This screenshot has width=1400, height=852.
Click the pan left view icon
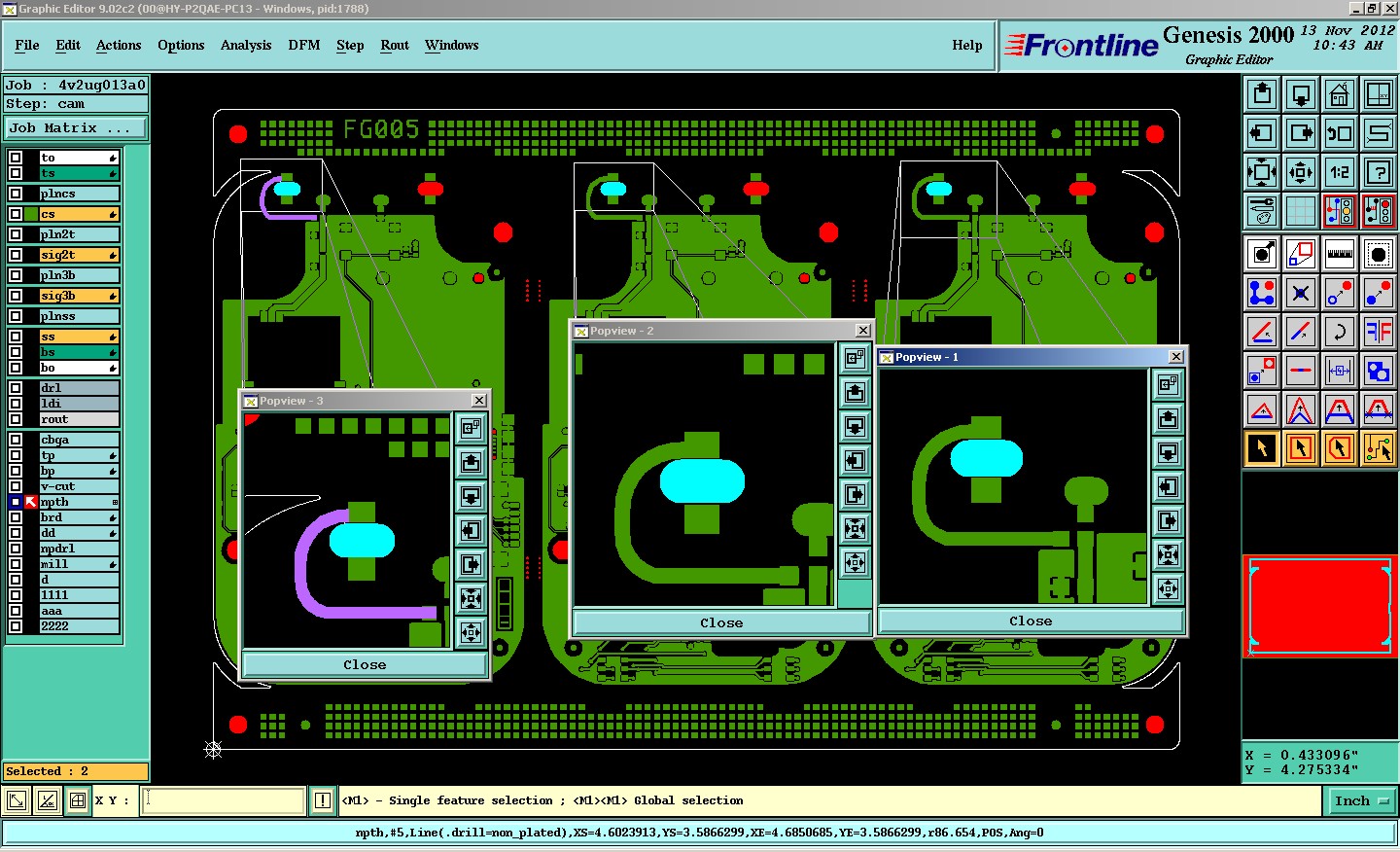(1262, 133)
